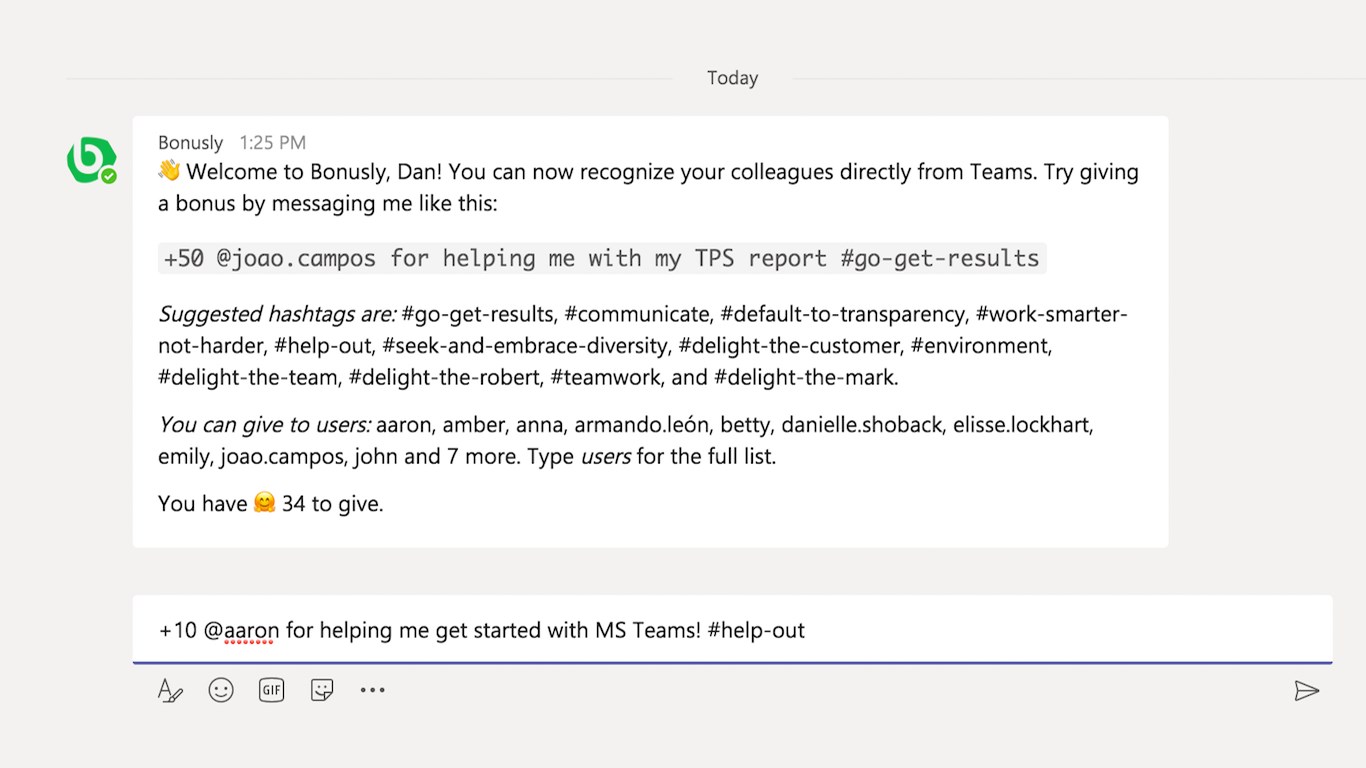The image size is (1366, 768).
Task: Click 'You have 34 to give' line
Action: pyautogui.click(x=271, y=503)
